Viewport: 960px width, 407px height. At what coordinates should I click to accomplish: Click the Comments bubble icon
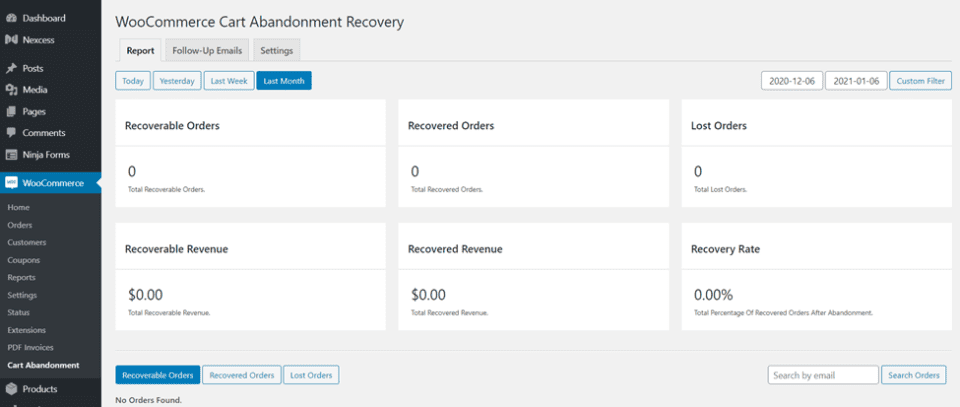11,133
